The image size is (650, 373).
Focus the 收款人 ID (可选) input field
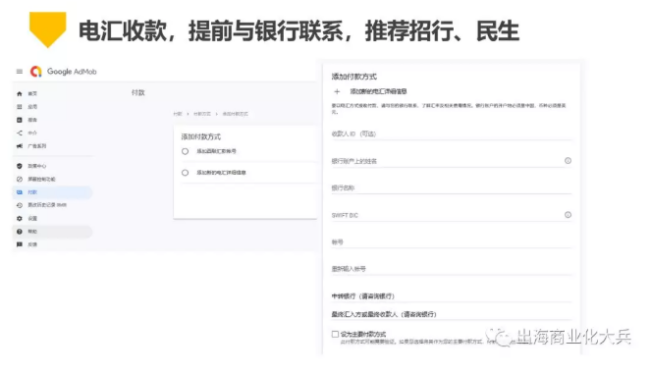[451, 134]
